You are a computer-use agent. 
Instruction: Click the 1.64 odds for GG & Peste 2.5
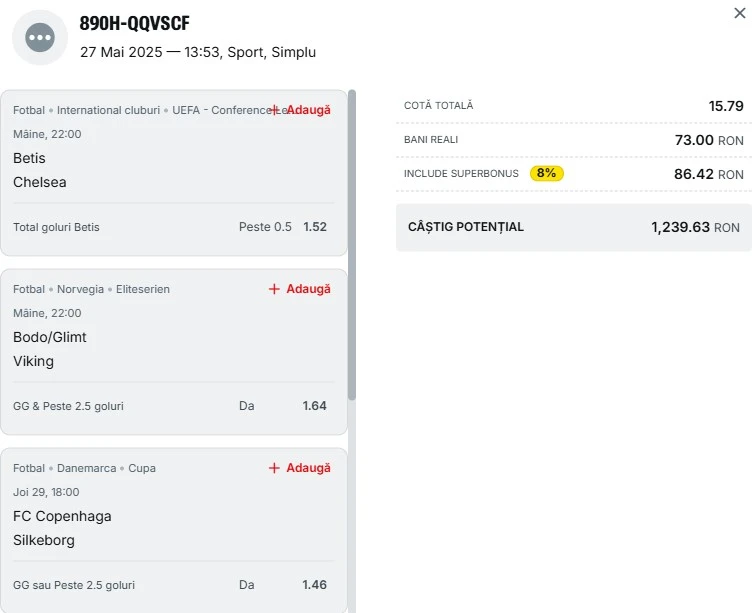pyautogui.click(x=315, y=405)
